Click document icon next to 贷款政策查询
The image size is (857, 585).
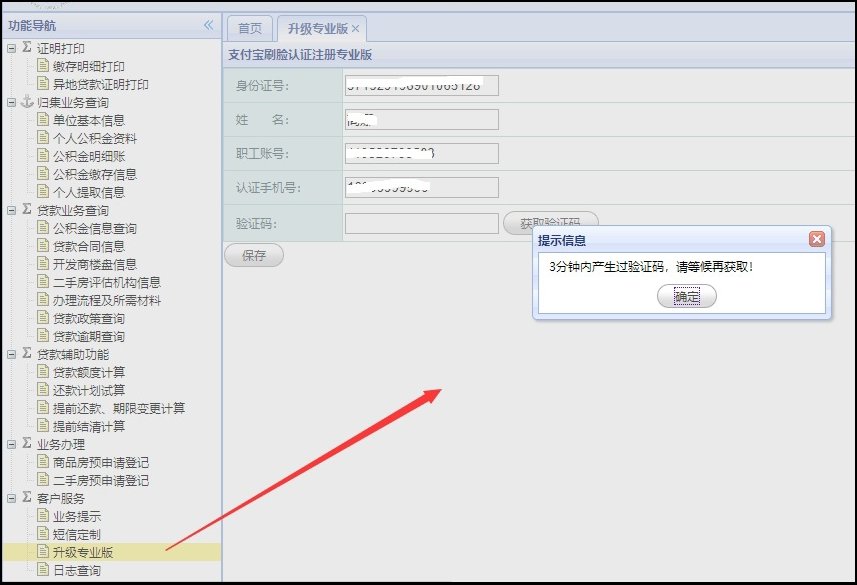click(x=43, y=318)
